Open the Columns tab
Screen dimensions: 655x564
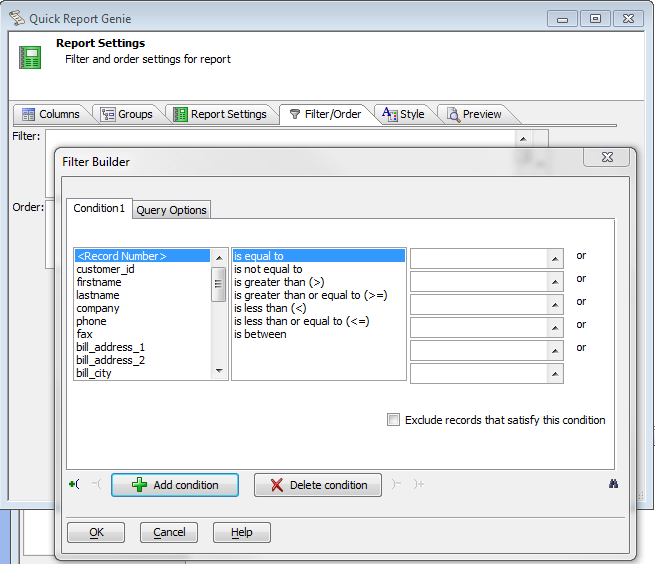[51, 114]
